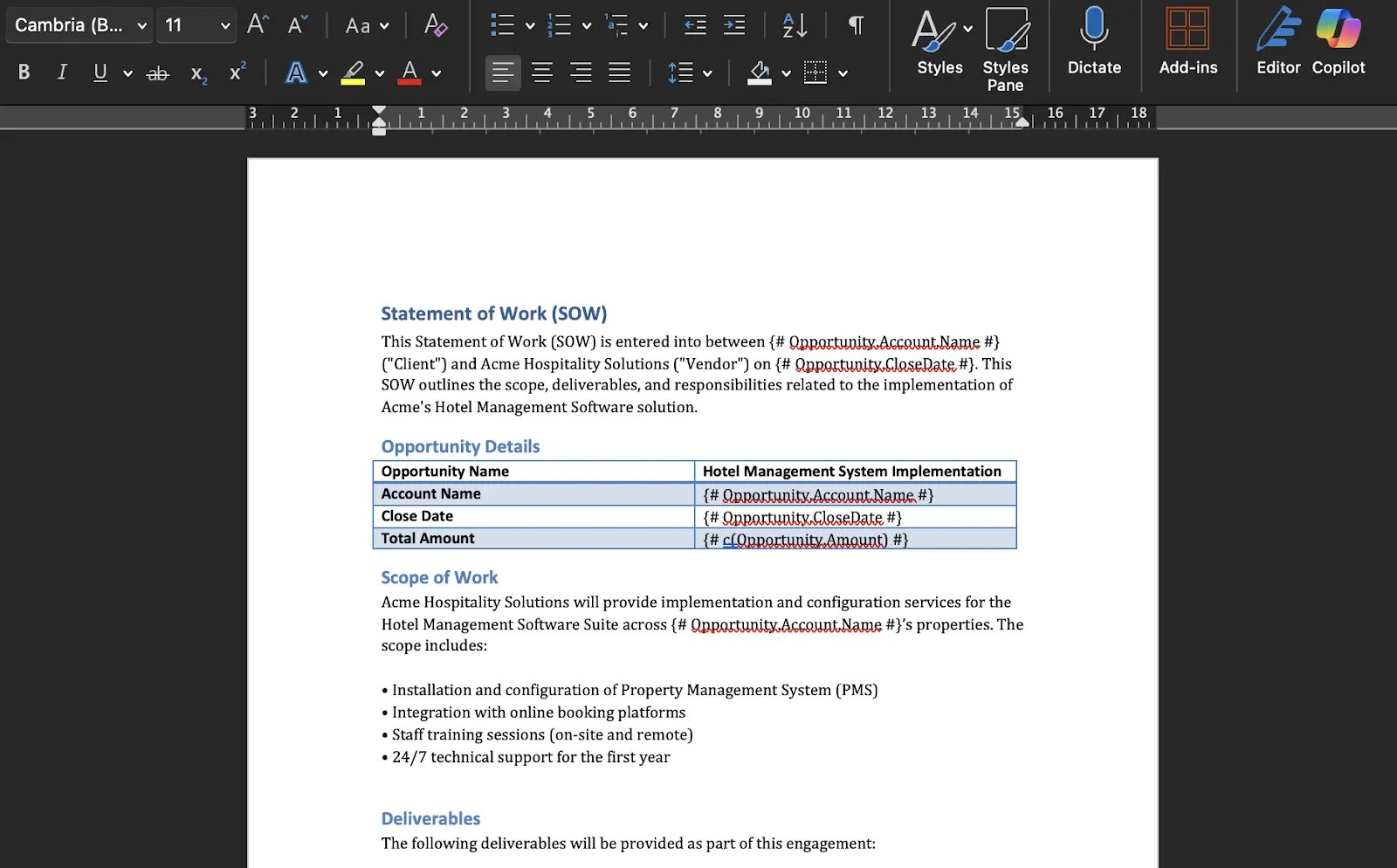Launch the Editor proofing tool
This screenshot has height=868, width=1397.
click(x=1277, y=41)
